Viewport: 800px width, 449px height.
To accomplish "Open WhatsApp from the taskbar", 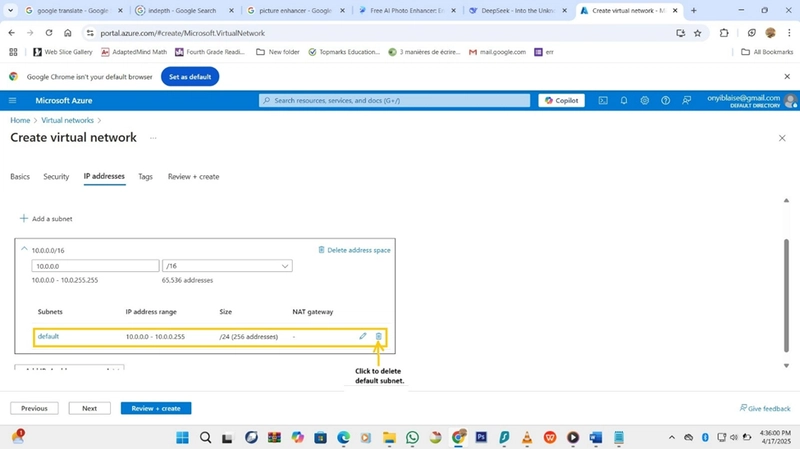I will [412, 437].
